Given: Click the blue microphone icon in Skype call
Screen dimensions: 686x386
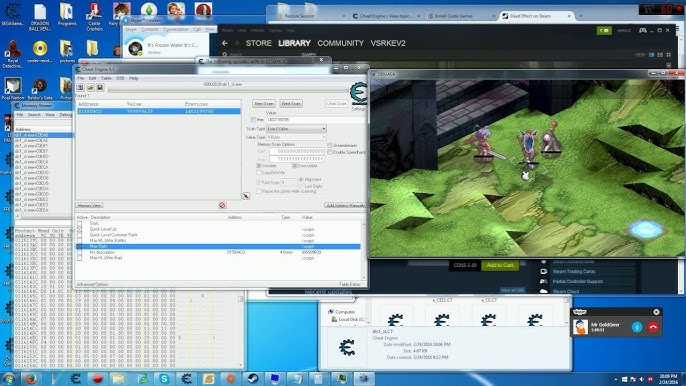Looking at the screenshot, I should [637, 327].
